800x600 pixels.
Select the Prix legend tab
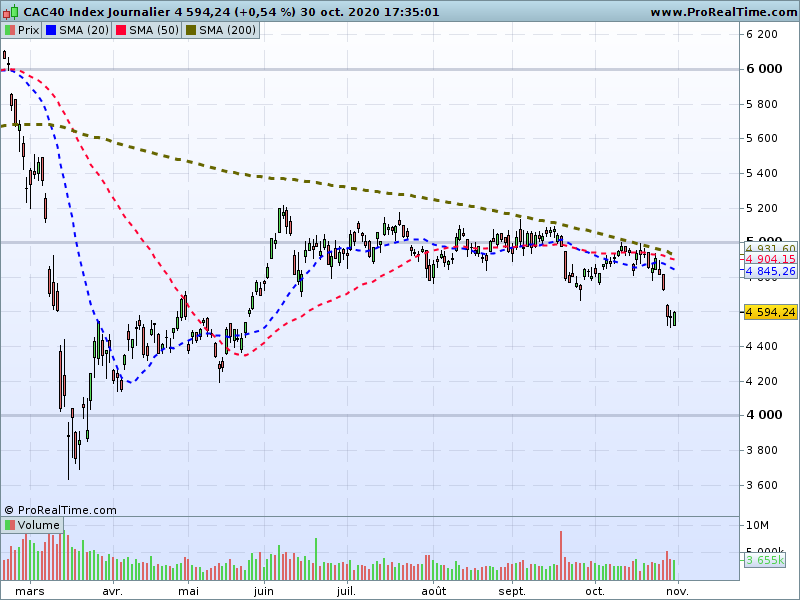21,30
